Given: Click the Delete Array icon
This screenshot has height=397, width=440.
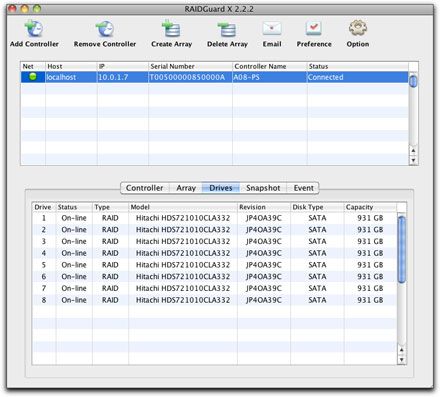Looking at the screenshot, I should (x=227, y=29).
